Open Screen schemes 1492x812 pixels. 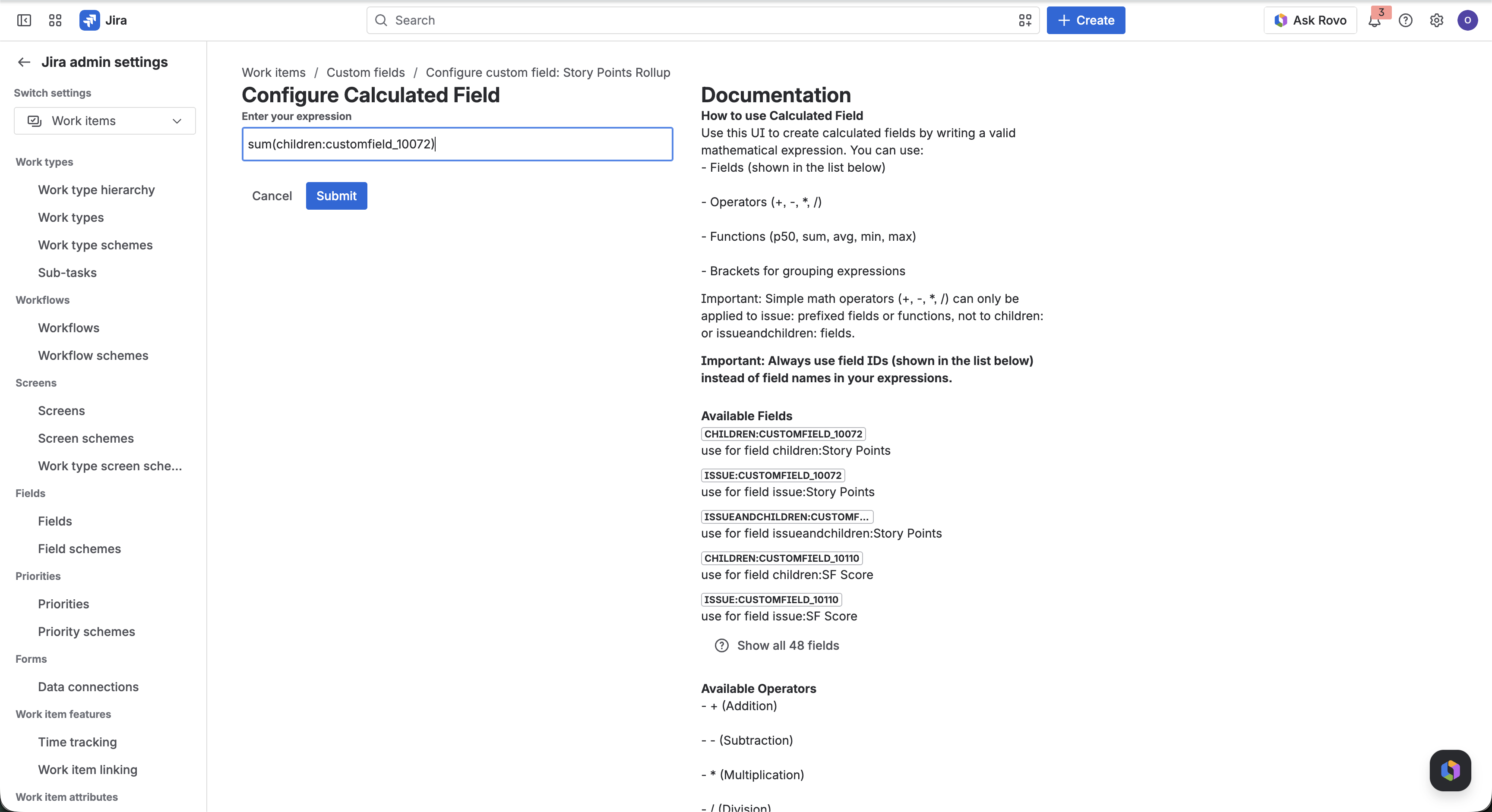(86, 438)
